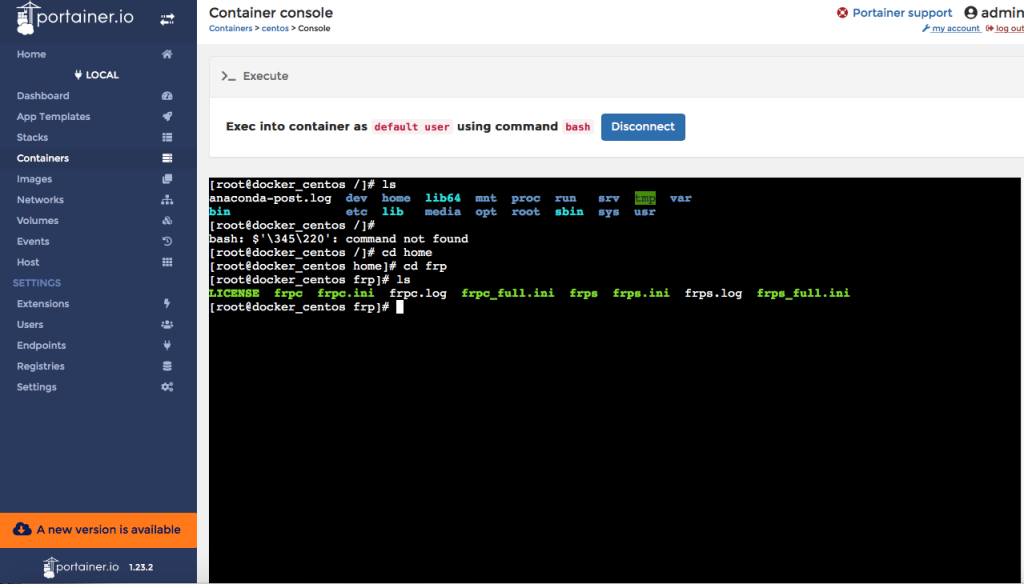Click the Extensions bolt icon
Image resolution: width=1024 pixels, height=584 pixels.
click(167, 304)
